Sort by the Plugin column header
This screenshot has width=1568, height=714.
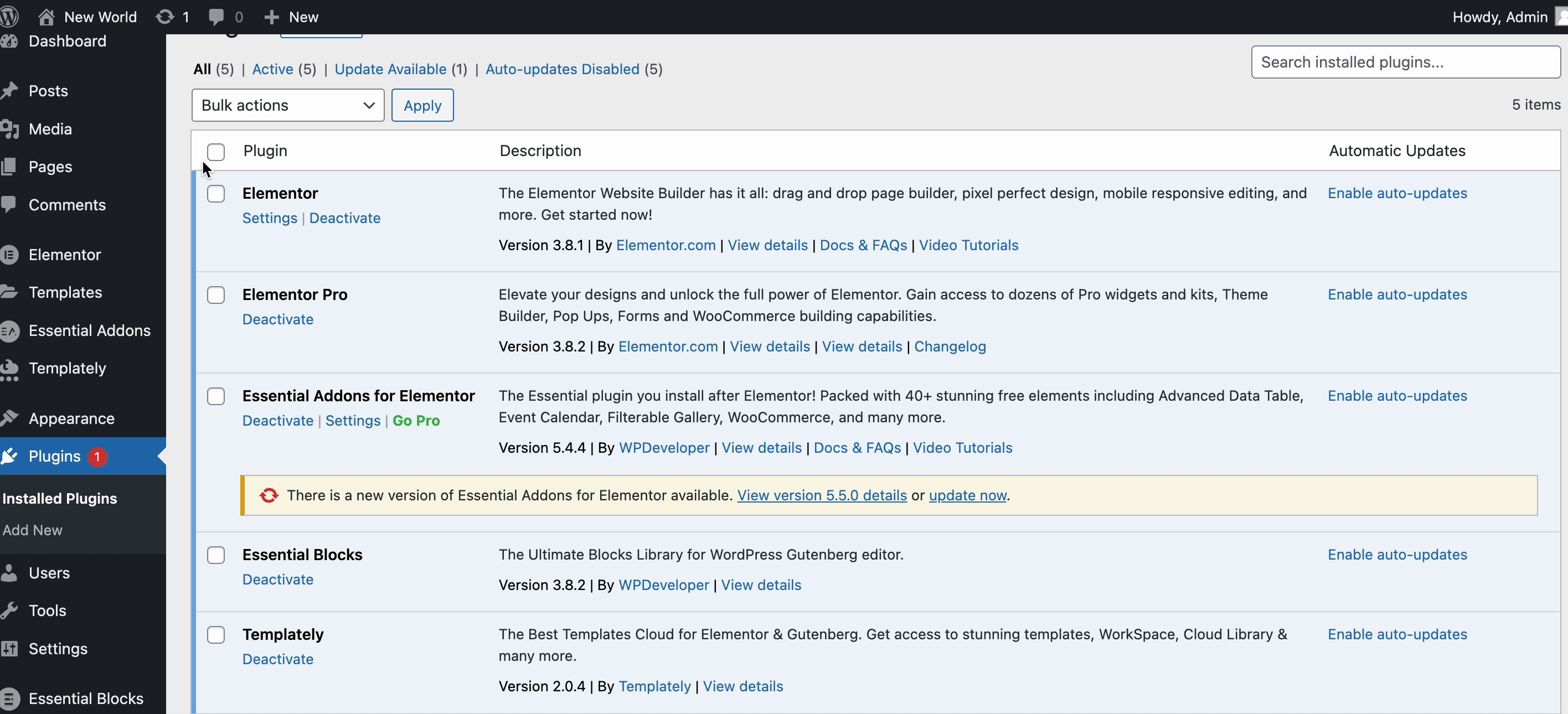(265, 151)
